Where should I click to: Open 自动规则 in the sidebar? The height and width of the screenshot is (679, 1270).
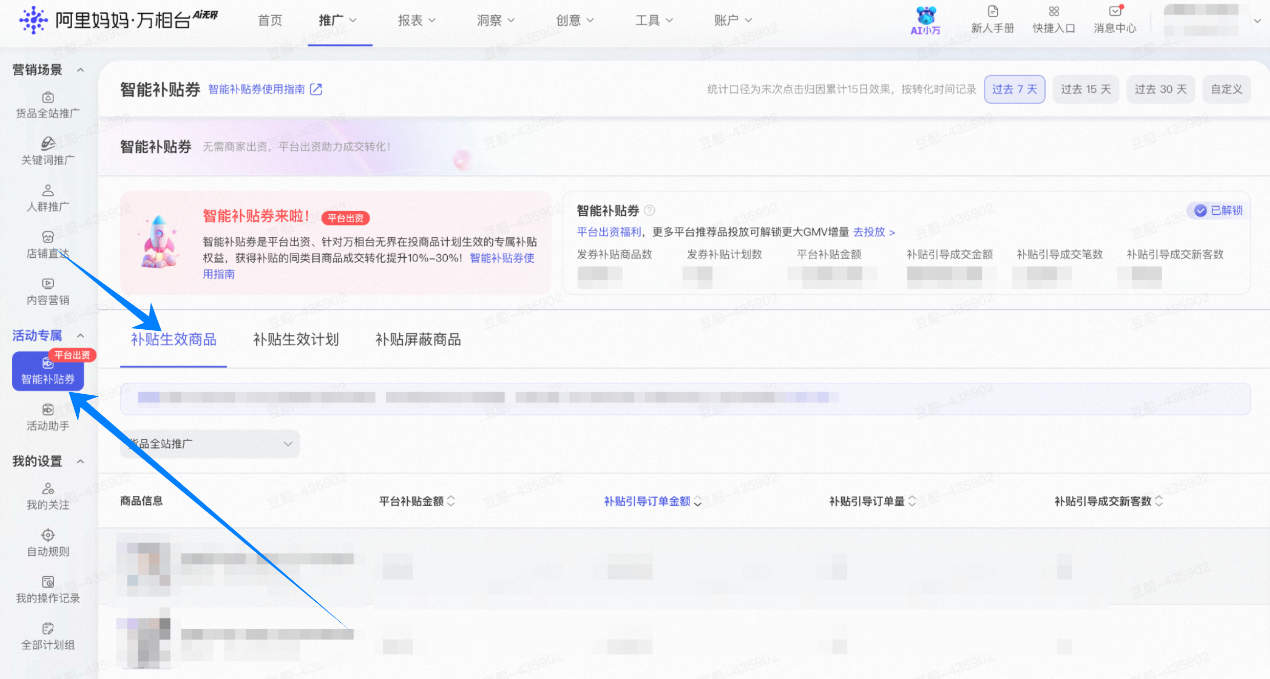pyautogui.click(x=48, y=543)
